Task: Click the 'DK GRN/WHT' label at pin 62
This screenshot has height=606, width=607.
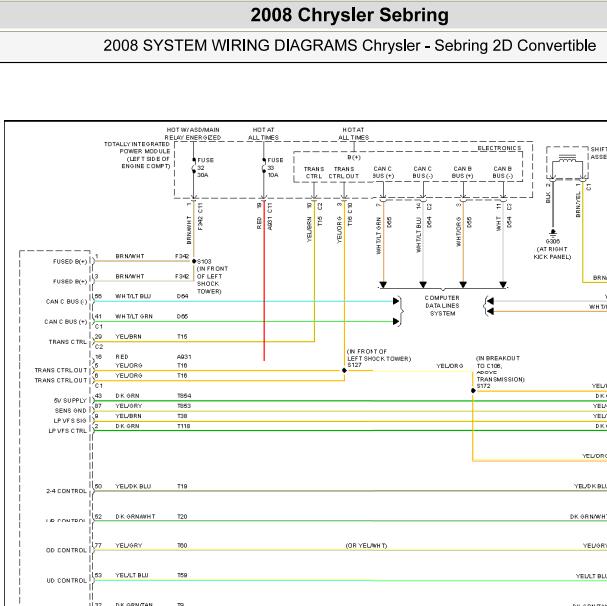Action: [135, 517]
